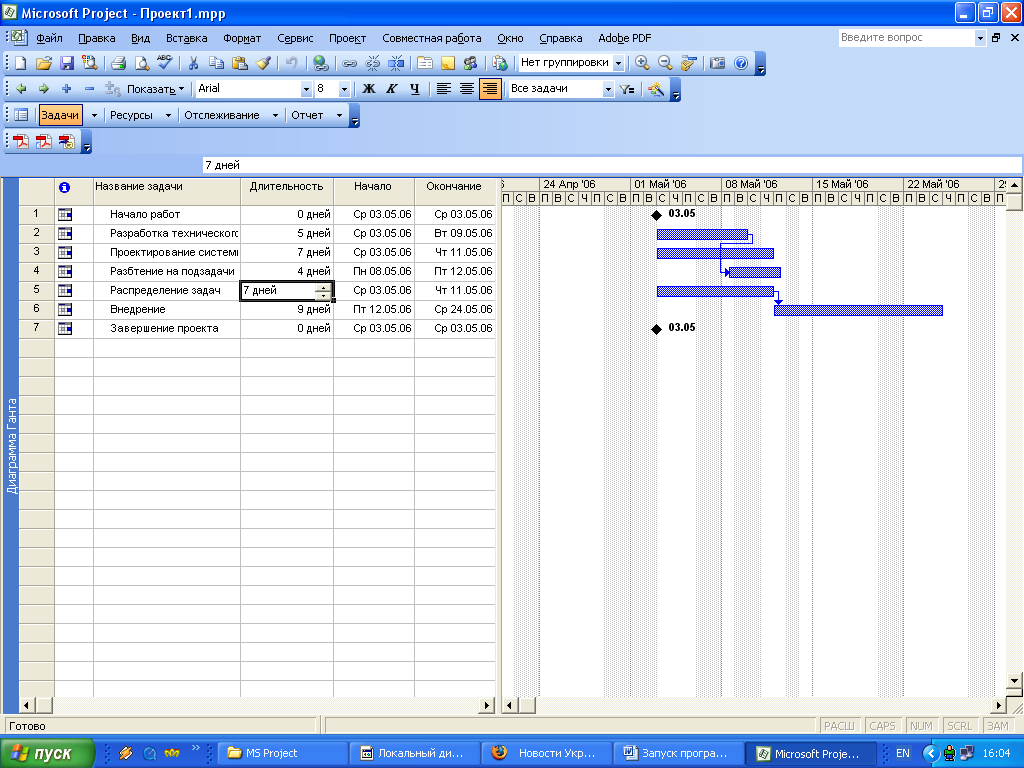
Task: Toggle bold formatting (Ж)
Action: tap(369, 89)
